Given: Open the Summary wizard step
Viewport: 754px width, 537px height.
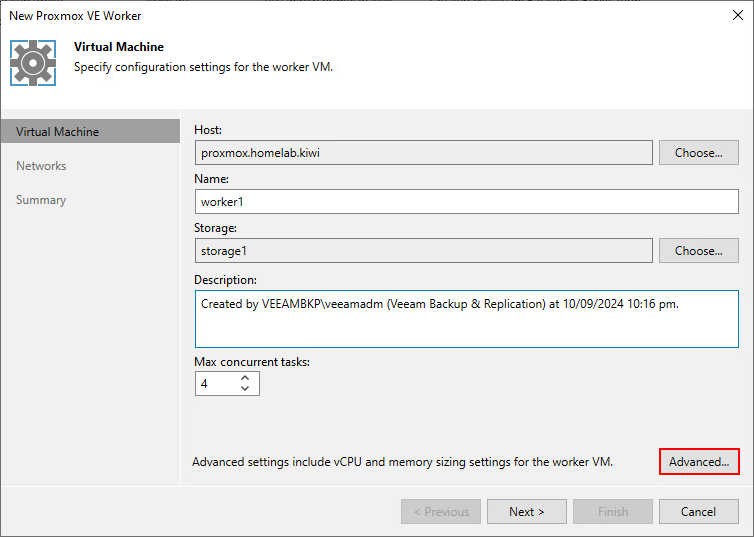Looking at the screenshot, I should pyautogui.click(x=41, y=200).
